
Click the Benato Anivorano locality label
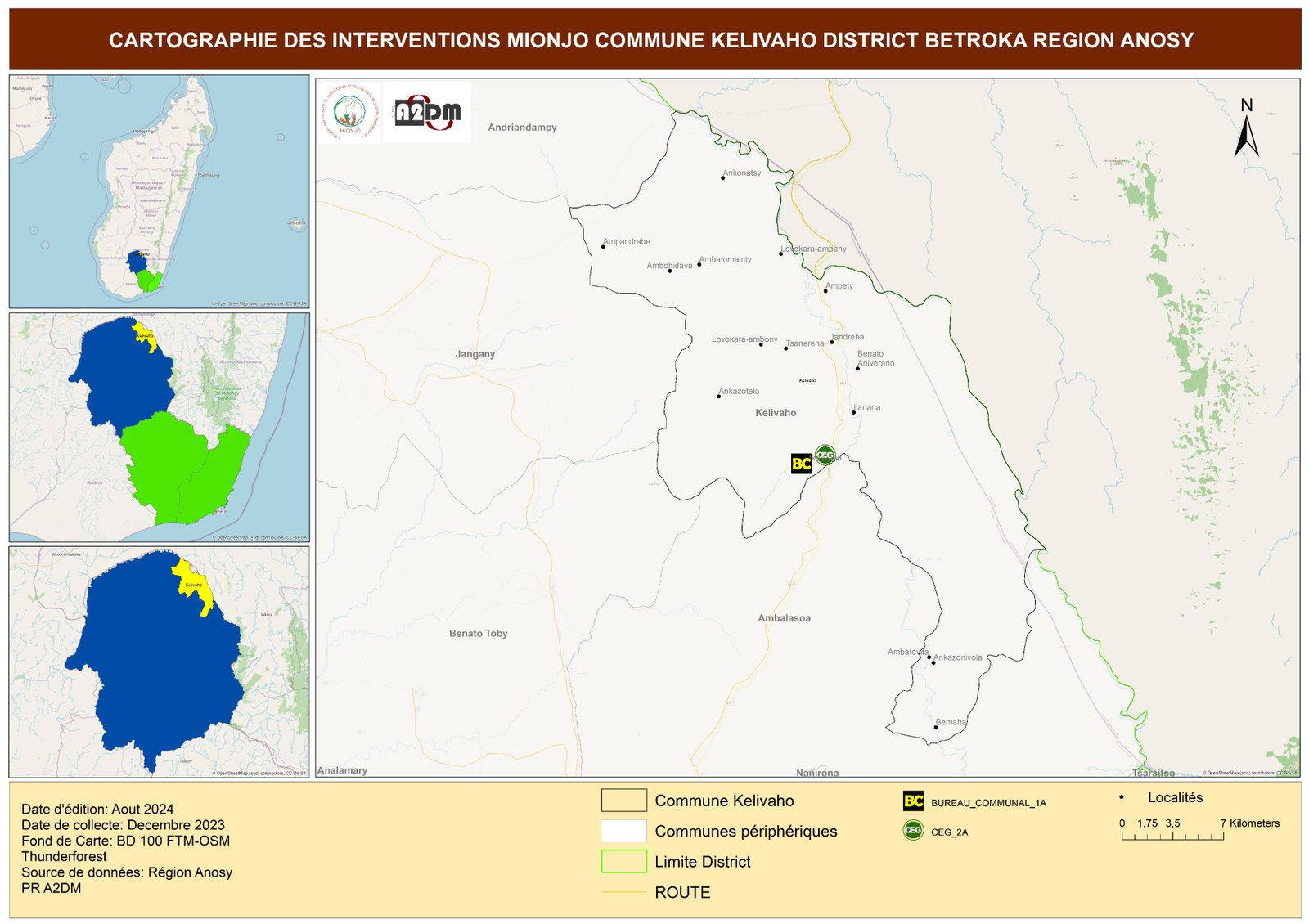coord(875,358)
